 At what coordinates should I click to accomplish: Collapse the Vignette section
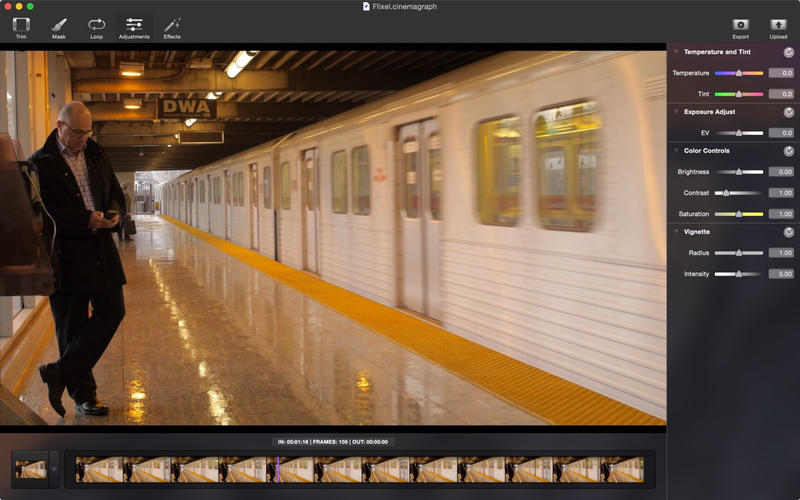click(676, 231)
